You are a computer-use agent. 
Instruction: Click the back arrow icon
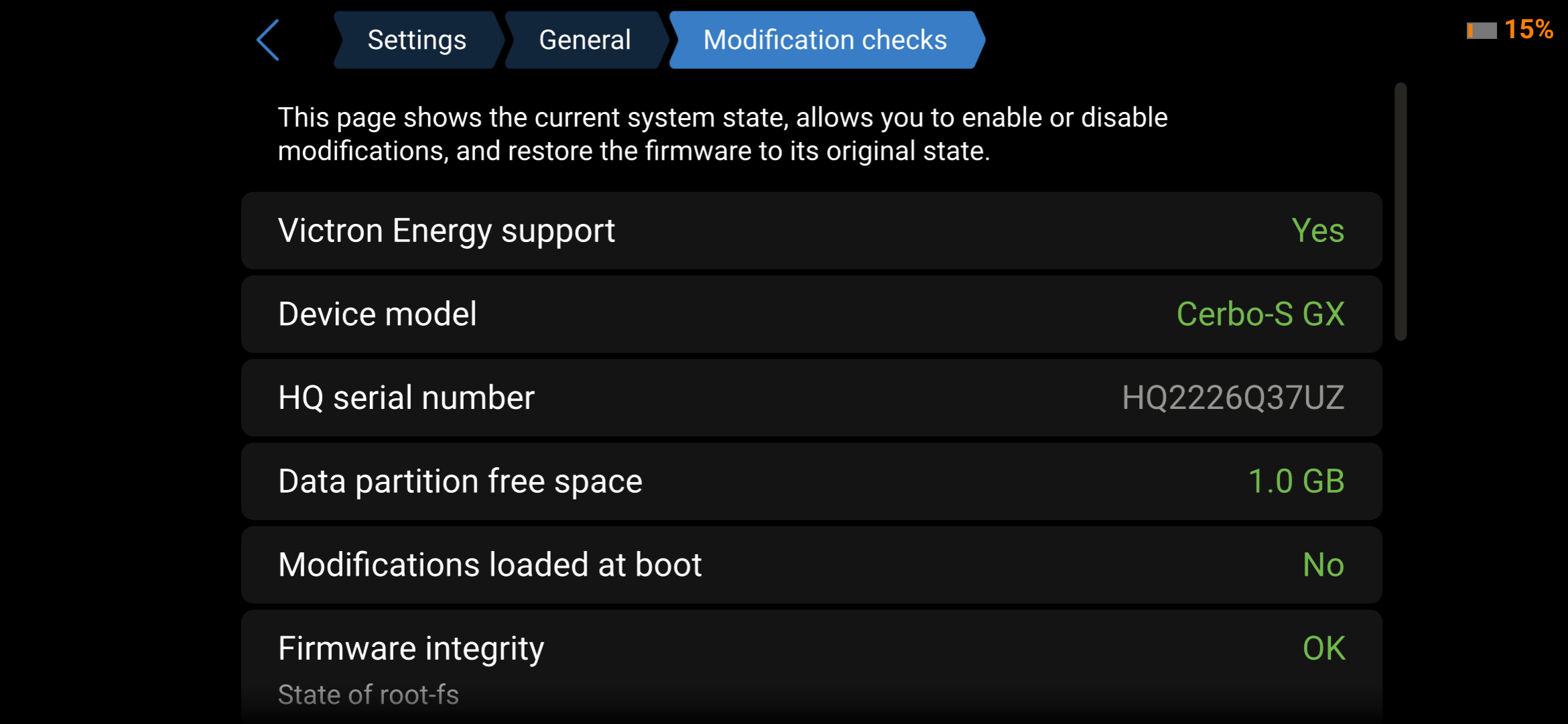click(x=268, y=40)
